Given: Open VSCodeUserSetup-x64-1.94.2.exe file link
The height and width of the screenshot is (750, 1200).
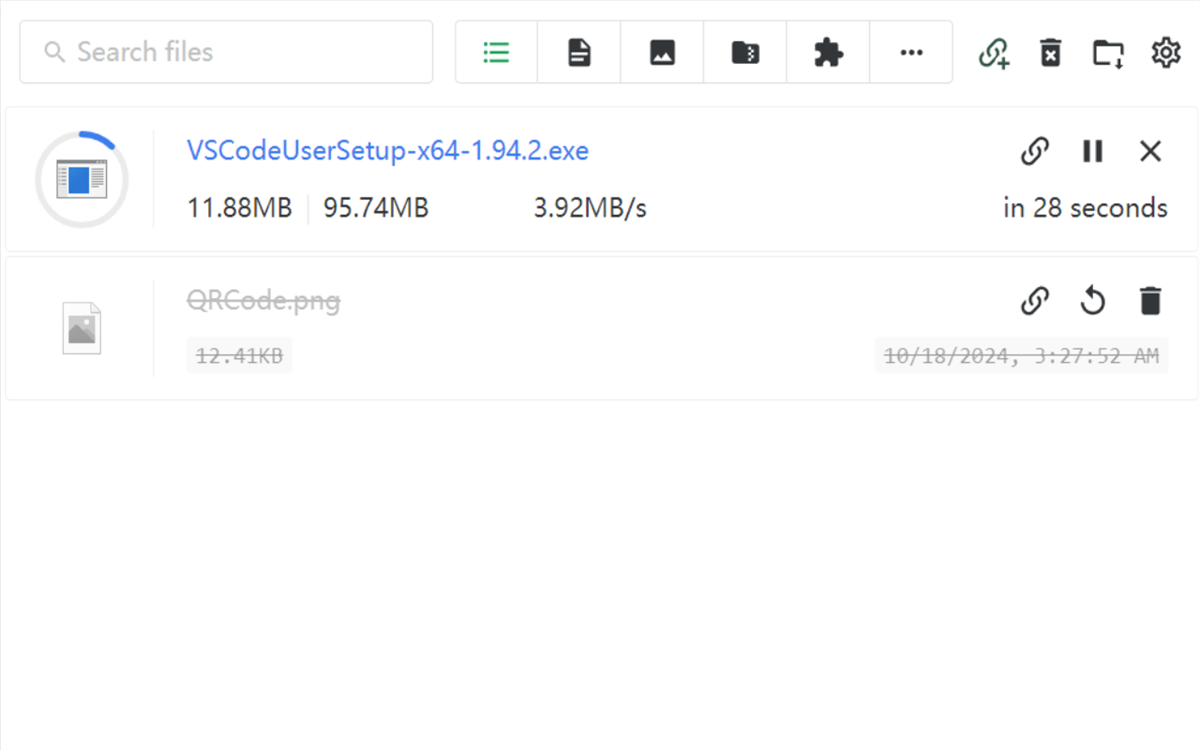Looking at the screenshot, I should [x=388, y=151].
